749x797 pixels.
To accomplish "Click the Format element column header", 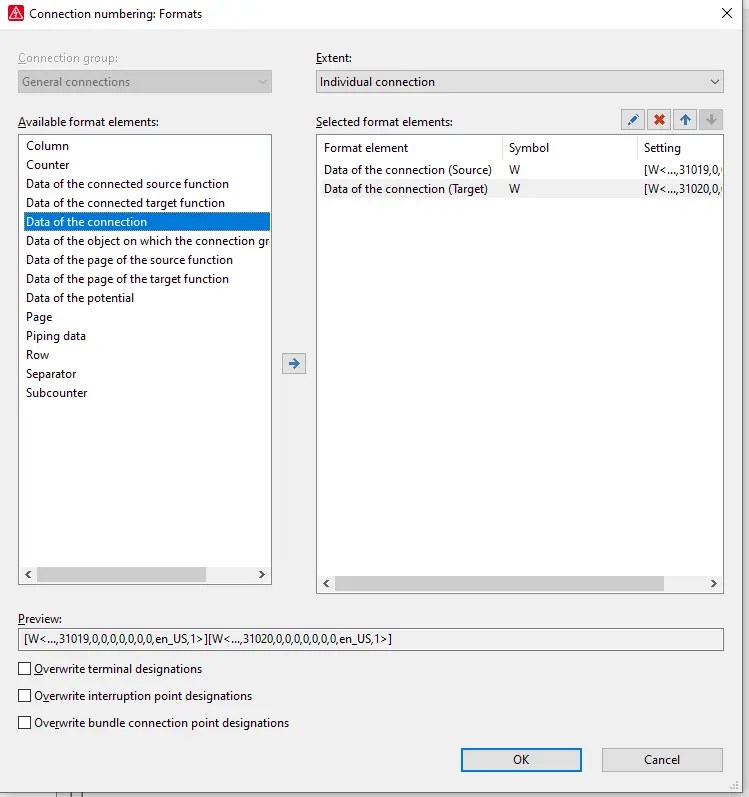I will pos(411,148).
